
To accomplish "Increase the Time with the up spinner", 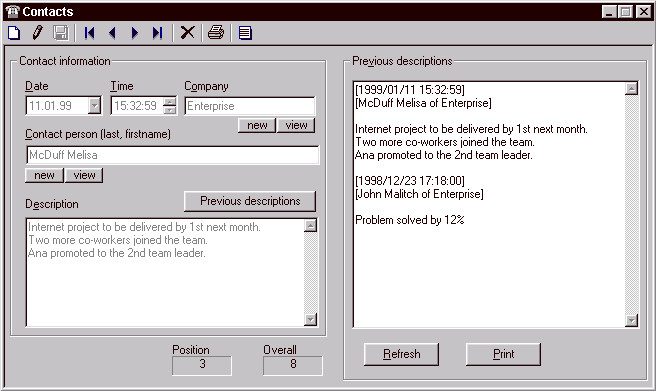I will pyautogui.click(x=170, y=102).
